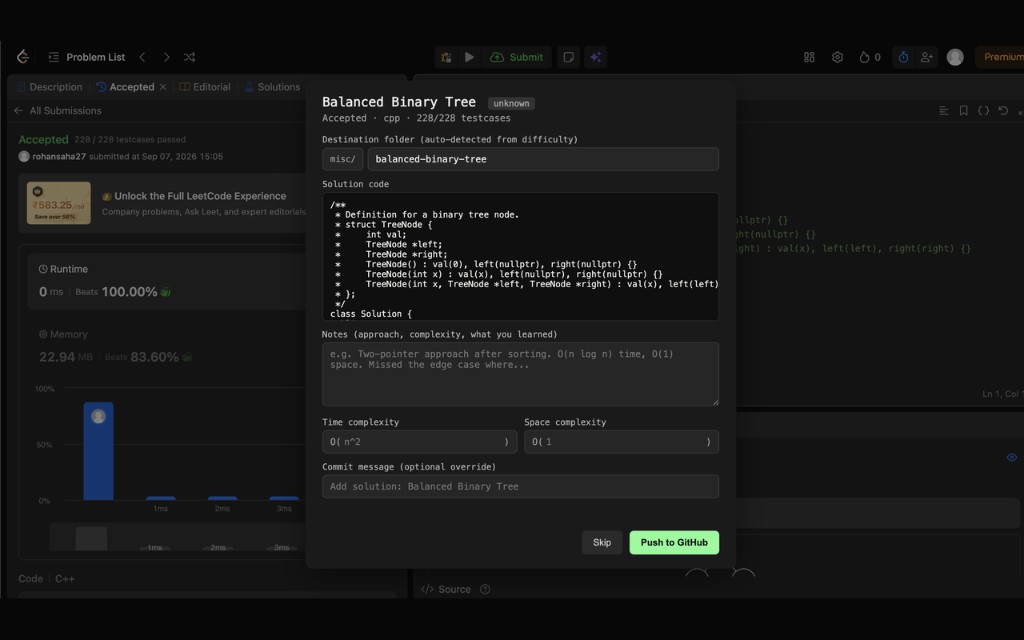Image resolution: width=1024 pixels, height=640 pixels.
Task: Submit the solution with Submit button
Action: (x=517, y=57)
